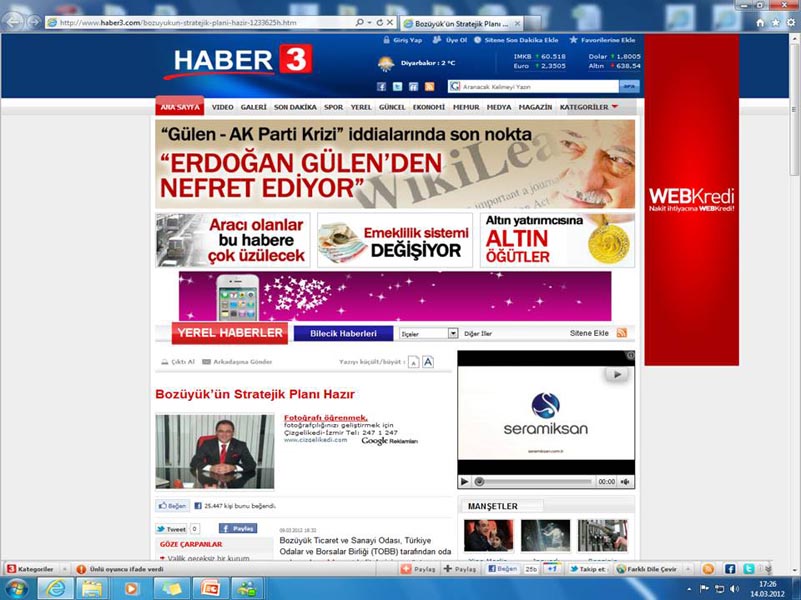Click the Diğer İller link
Screen dimensions: 801x600
pyautogui.click(x=478, y=333)
